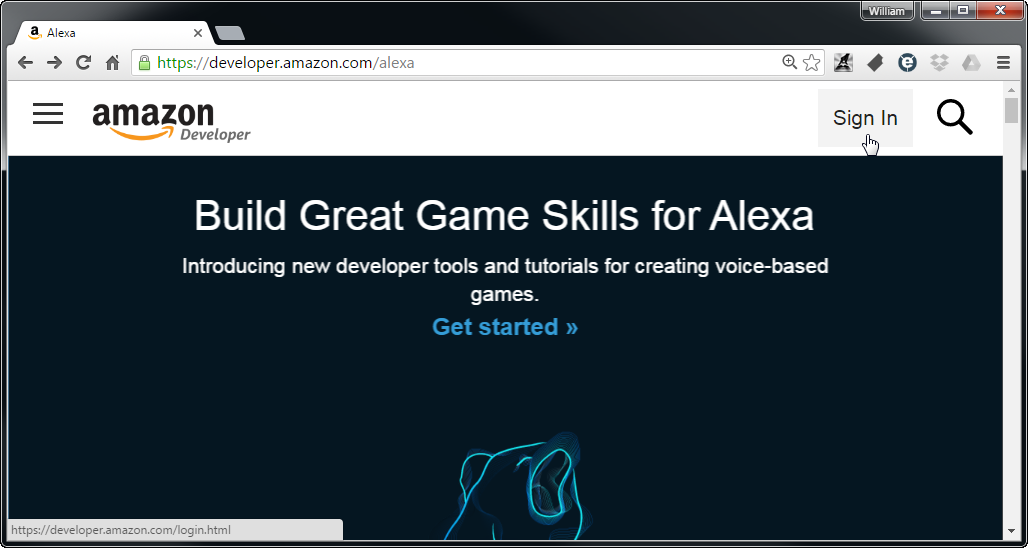The width and height of the screenshot is (1028, 548).
Task: Click the blue circular 'e' extension icon
Action: (x=907, y=63)
